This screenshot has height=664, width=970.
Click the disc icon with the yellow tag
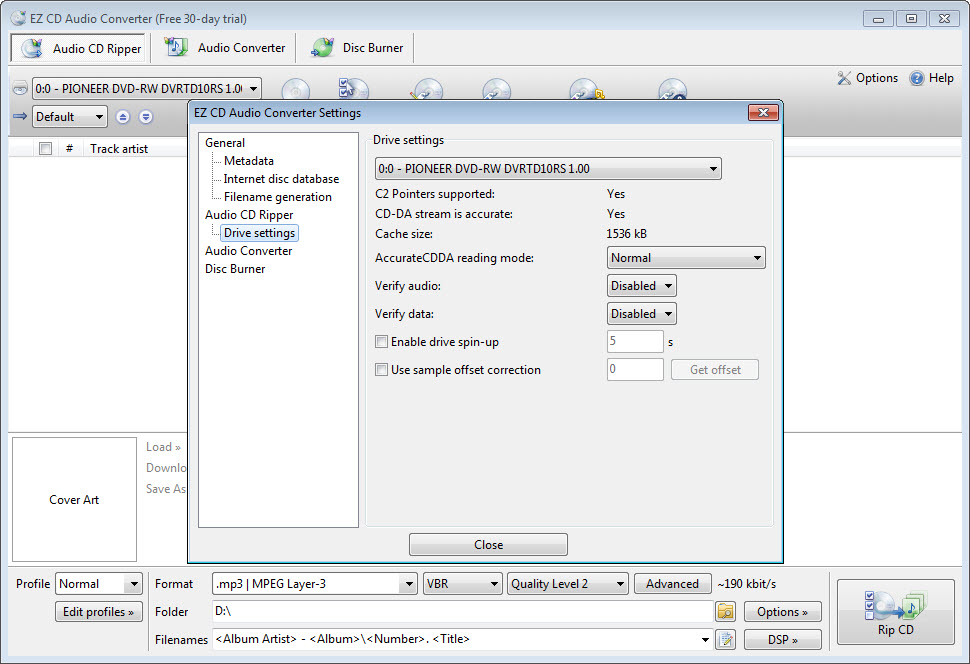[x=586, y=89]
